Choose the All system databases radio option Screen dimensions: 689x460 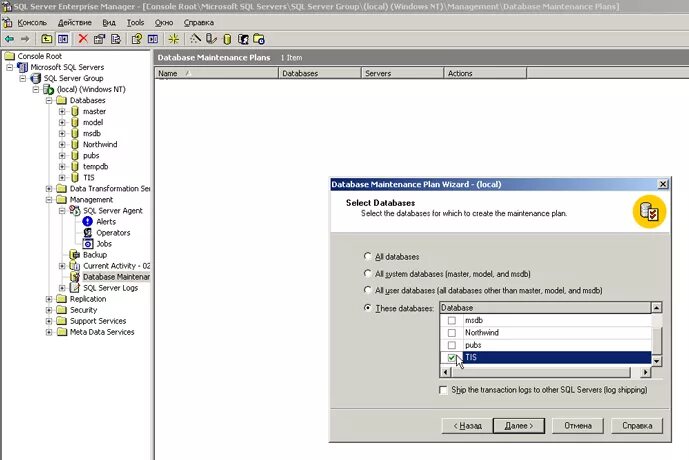[367, 273]
